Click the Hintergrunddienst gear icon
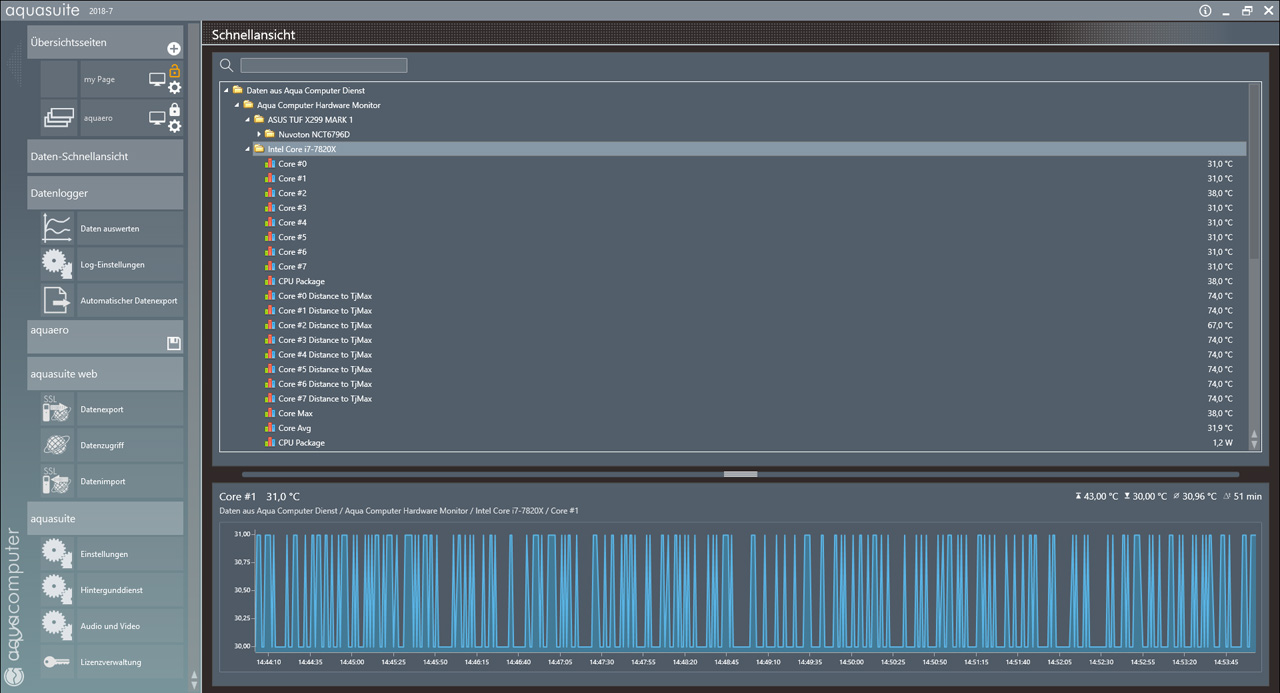The image size is (1280, 693). 58,589
